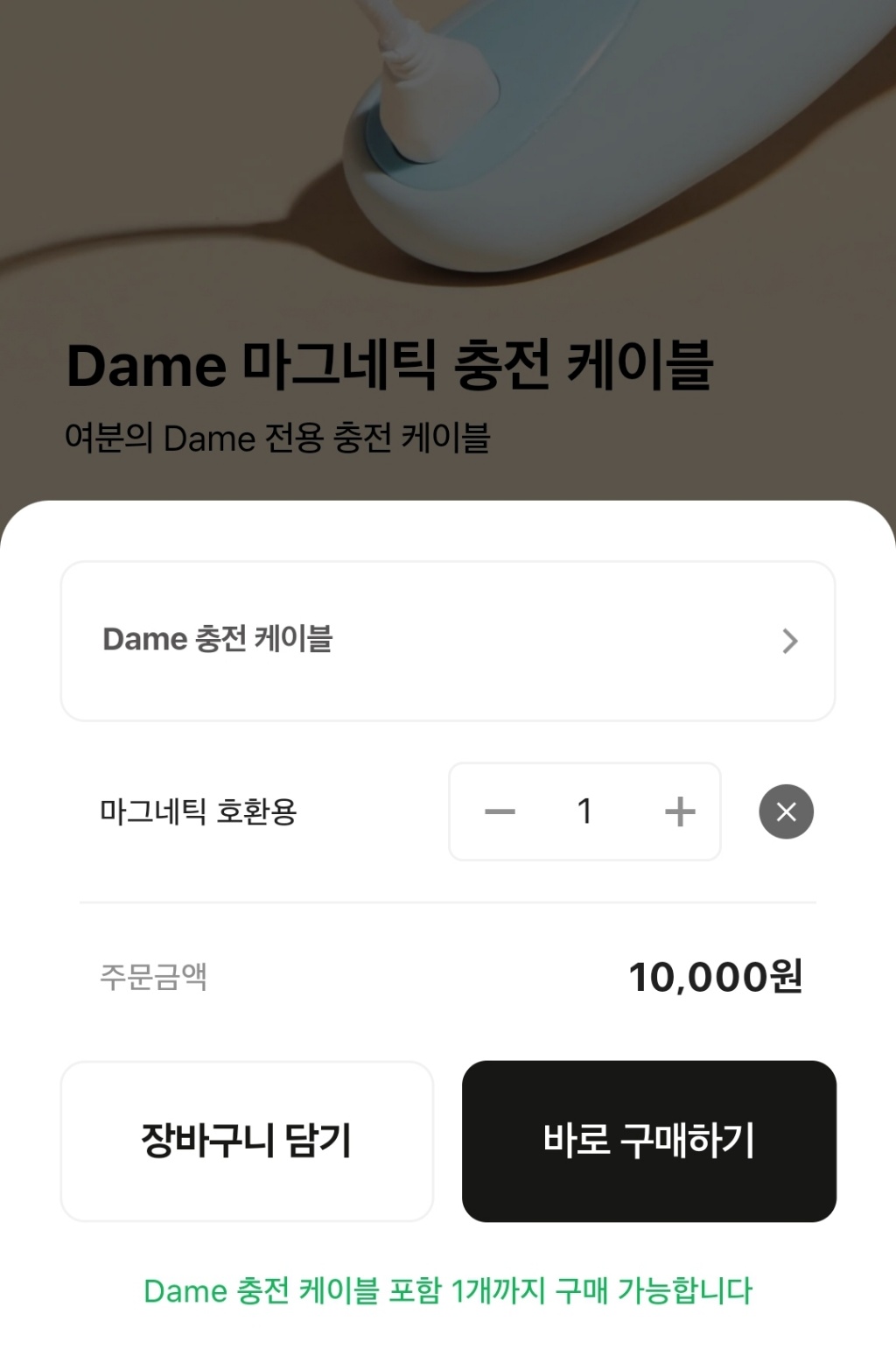The height and width of the screenshot is (1356, 896).
Task: Tap the 주문금액 label
Action: click(153, 976)
